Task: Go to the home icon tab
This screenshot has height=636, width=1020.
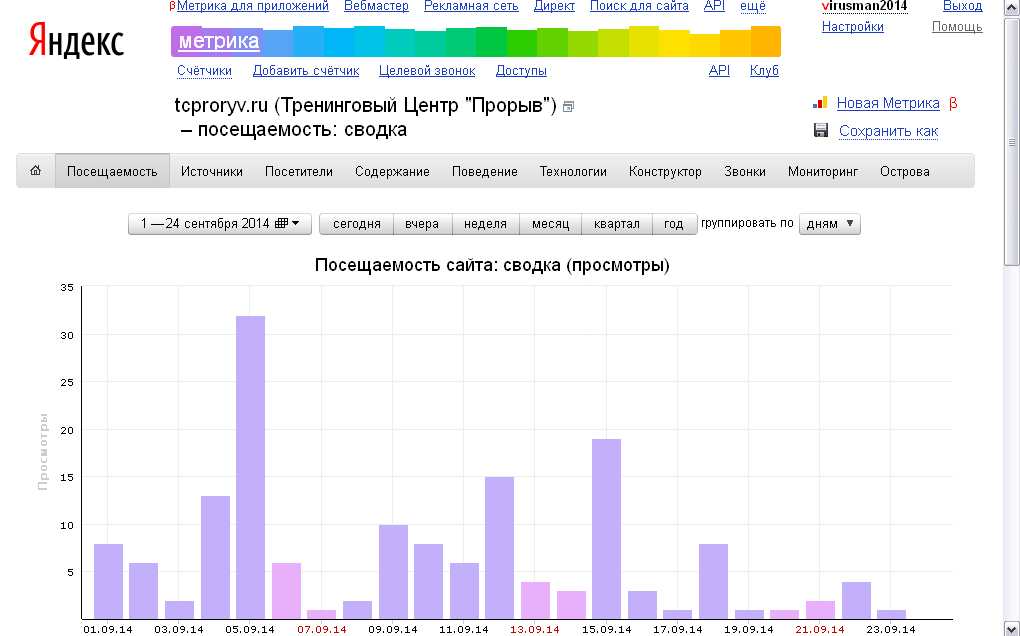Action: pyautogui.click(x=36, y=170)
